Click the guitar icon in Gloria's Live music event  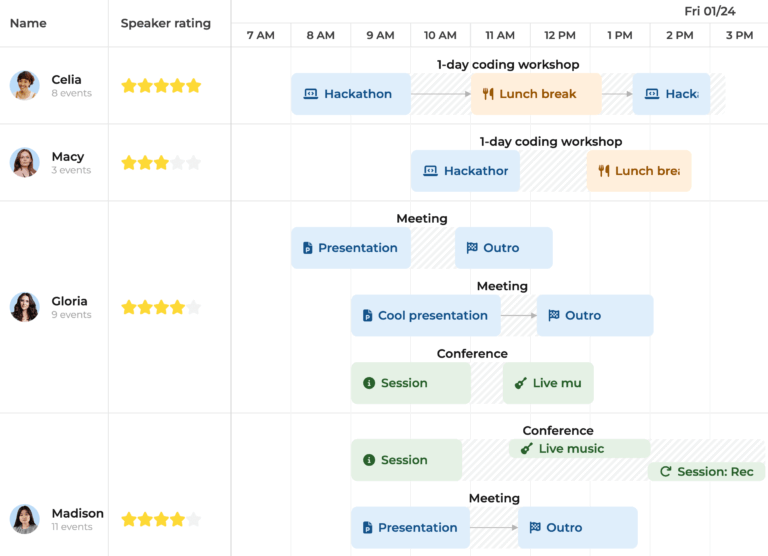[x=520, y=383]
